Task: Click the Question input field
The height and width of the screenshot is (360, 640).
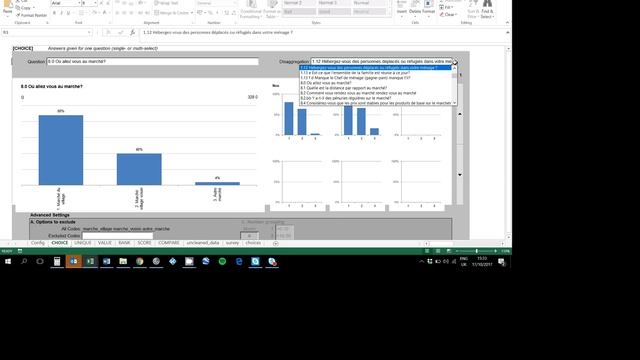Action: coord(153,62)
